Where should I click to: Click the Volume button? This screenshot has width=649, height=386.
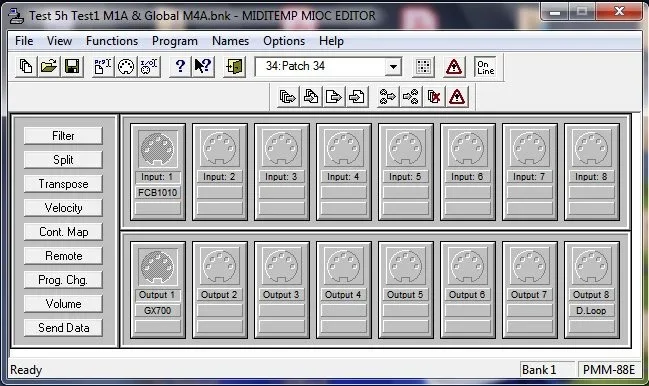63,304
